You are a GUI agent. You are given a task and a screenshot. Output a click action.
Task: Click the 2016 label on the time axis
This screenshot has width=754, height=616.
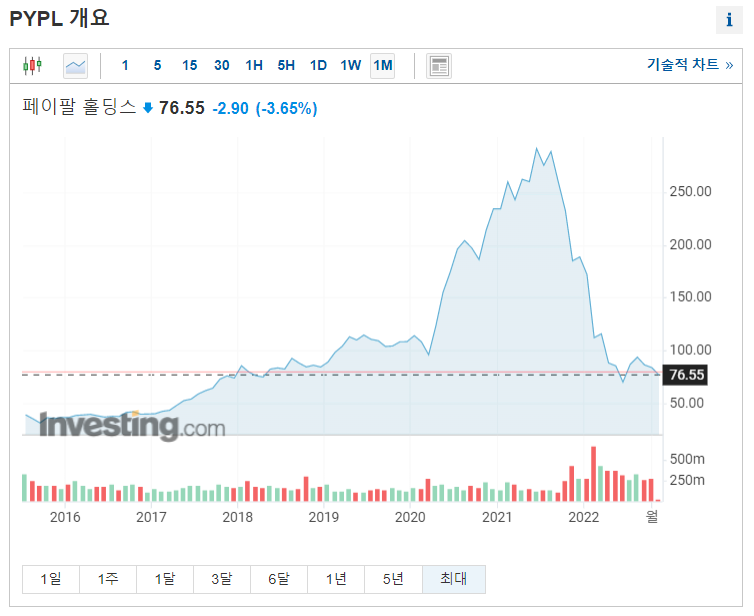click(x=65, y=517)
